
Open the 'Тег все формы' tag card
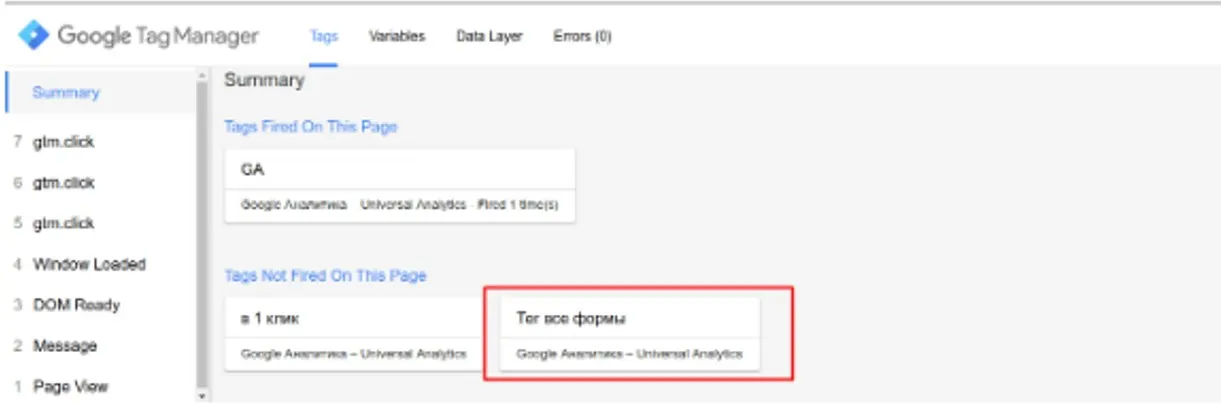click(630, 334)
